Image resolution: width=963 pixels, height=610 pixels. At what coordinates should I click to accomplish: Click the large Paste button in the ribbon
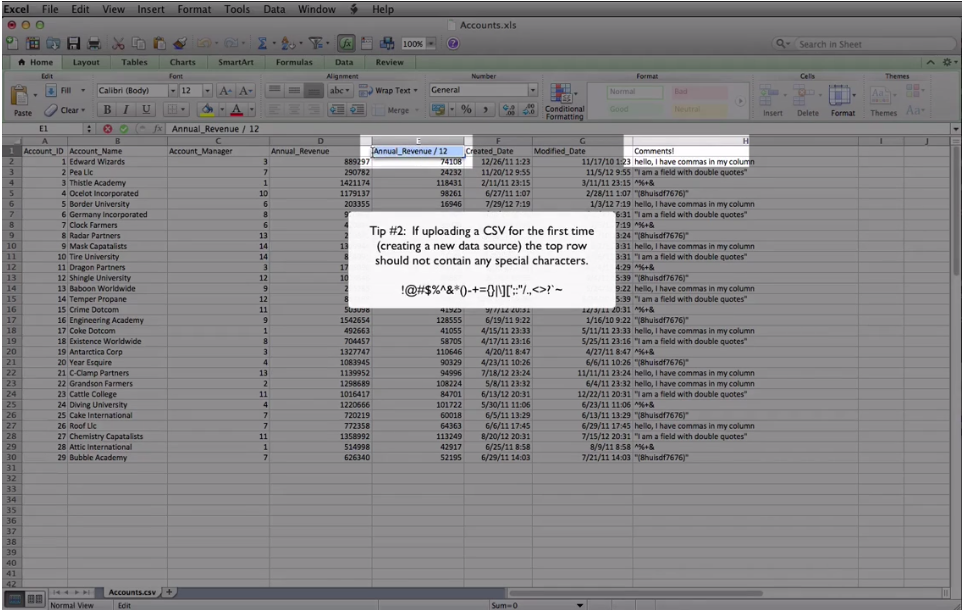[x=22, y=101]
